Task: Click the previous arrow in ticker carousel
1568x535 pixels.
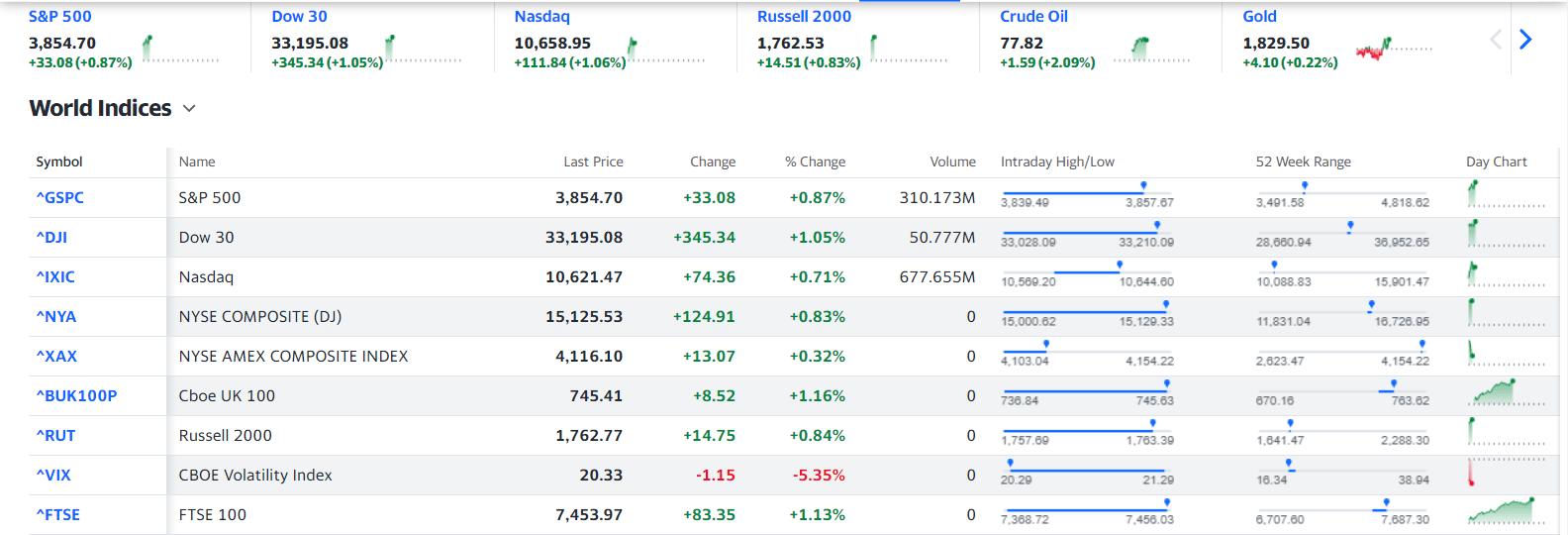Action: click(1496, 40)
